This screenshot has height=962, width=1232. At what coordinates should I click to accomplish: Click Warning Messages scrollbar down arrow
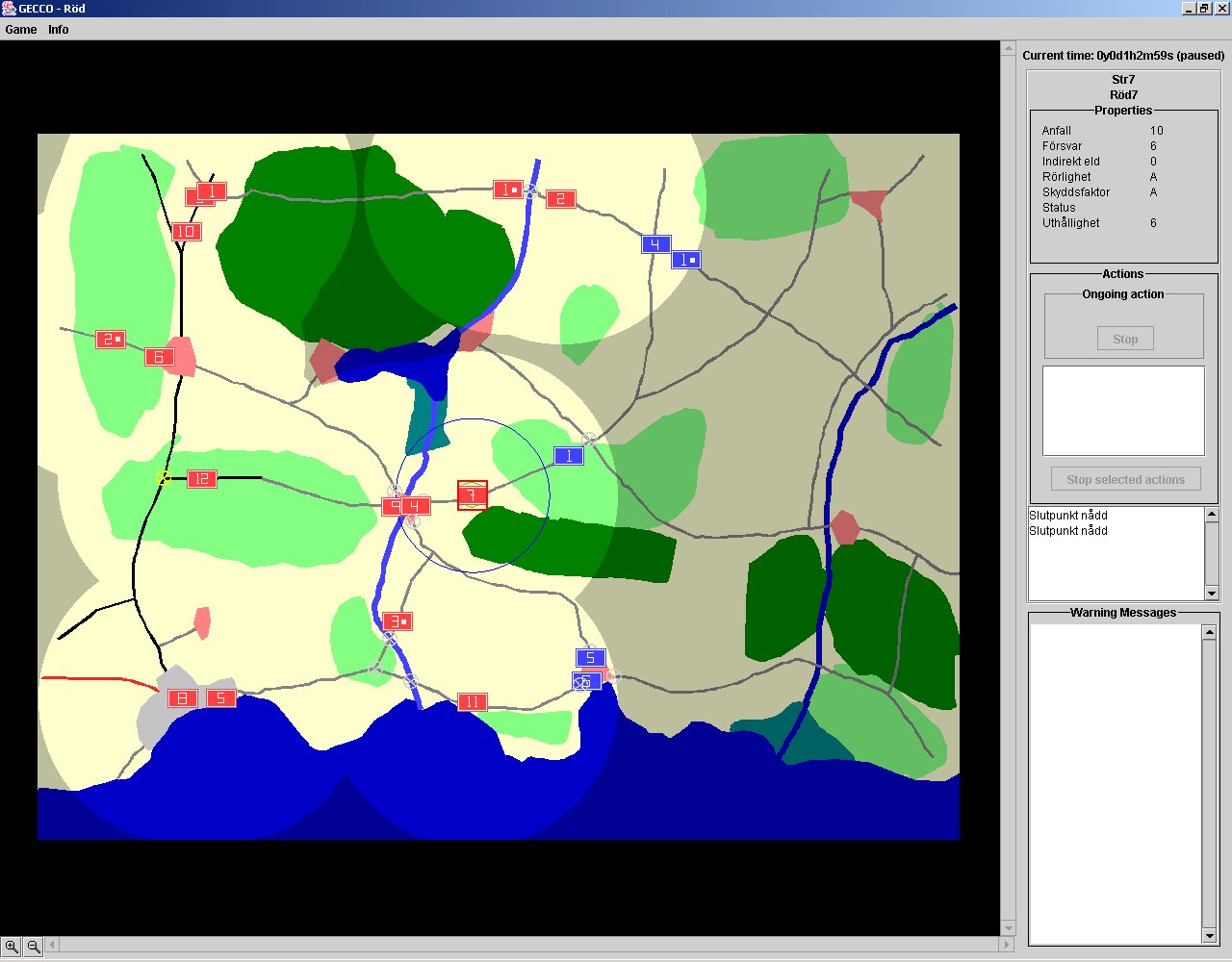pyautogui.click(x=1209, y=936)
